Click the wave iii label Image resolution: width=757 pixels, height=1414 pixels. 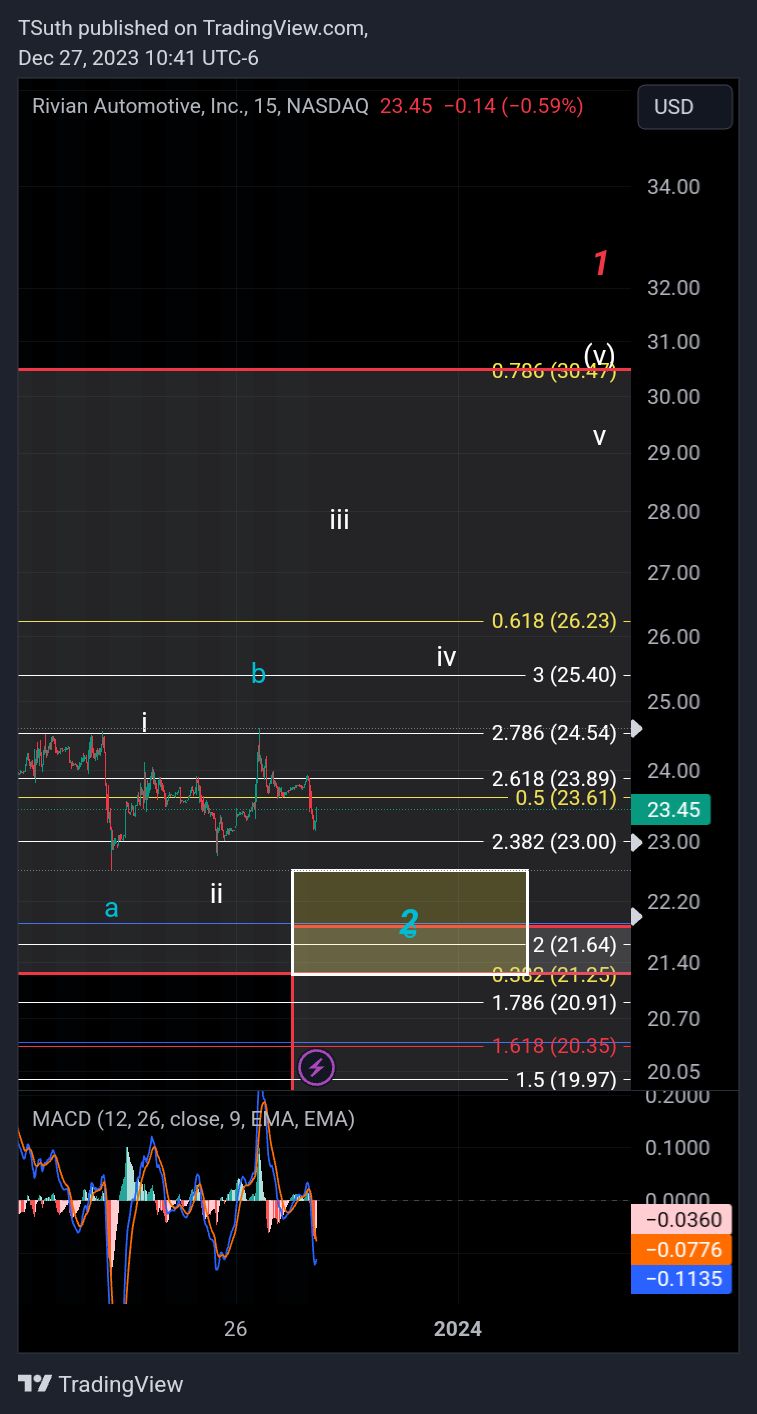[x=340, y=520]
